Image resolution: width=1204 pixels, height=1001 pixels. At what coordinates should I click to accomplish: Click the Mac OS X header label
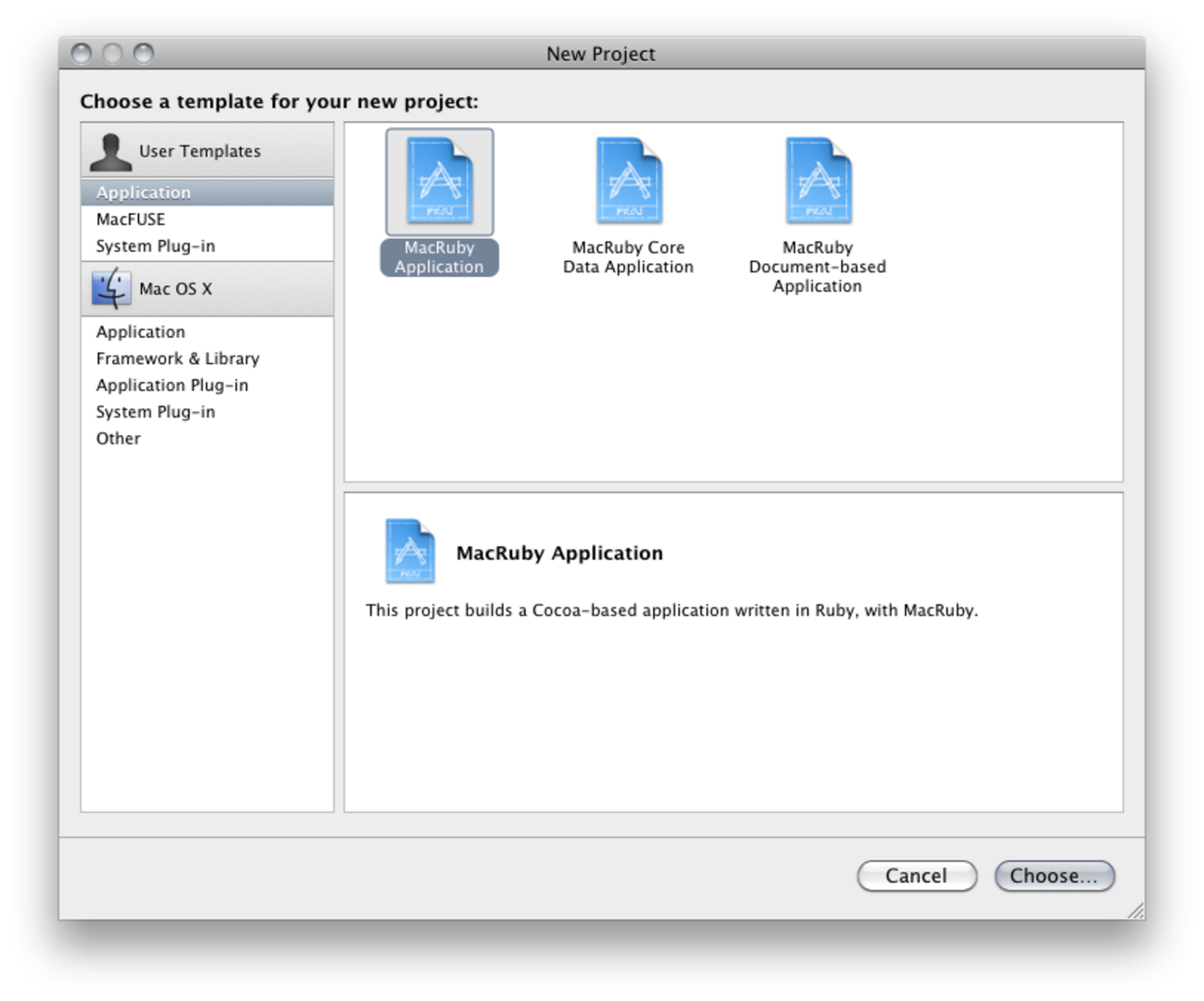point(176,289)
